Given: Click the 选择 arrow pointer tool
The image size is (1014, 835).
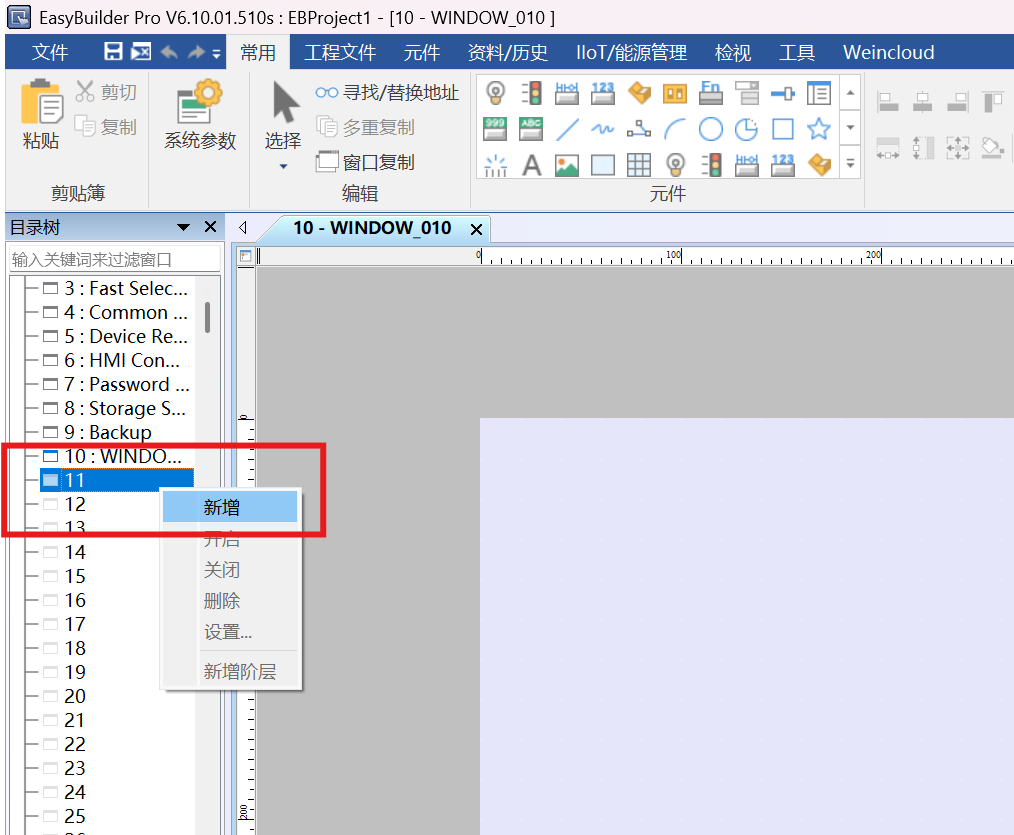Looking at the screenshot, I should 283,115.
